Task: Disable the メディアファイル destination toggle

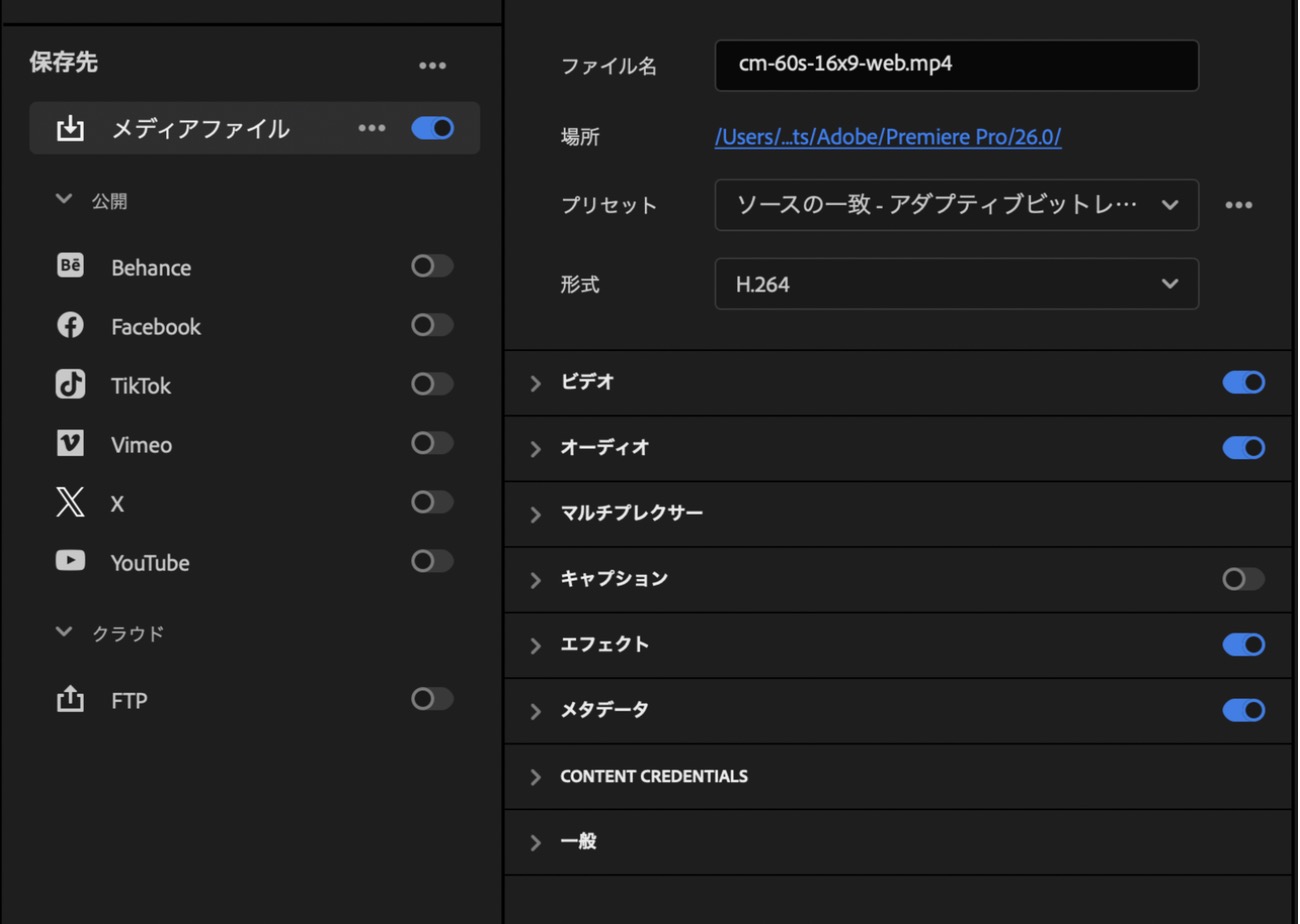Action: coord(433,128)
